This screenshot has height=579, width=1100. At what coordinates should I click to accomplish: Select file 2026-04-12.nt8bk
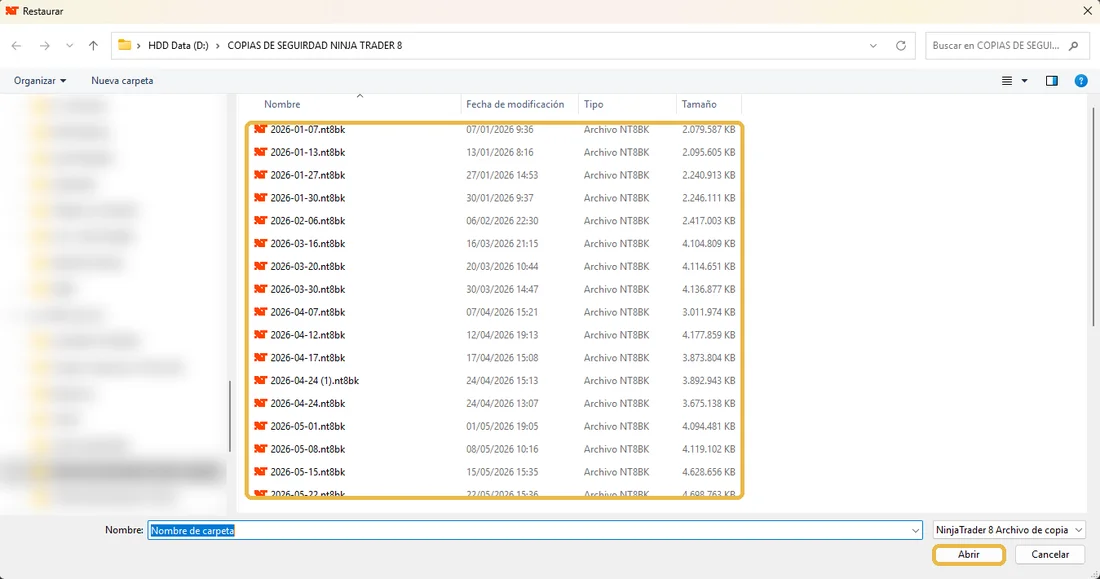point(307,335)
